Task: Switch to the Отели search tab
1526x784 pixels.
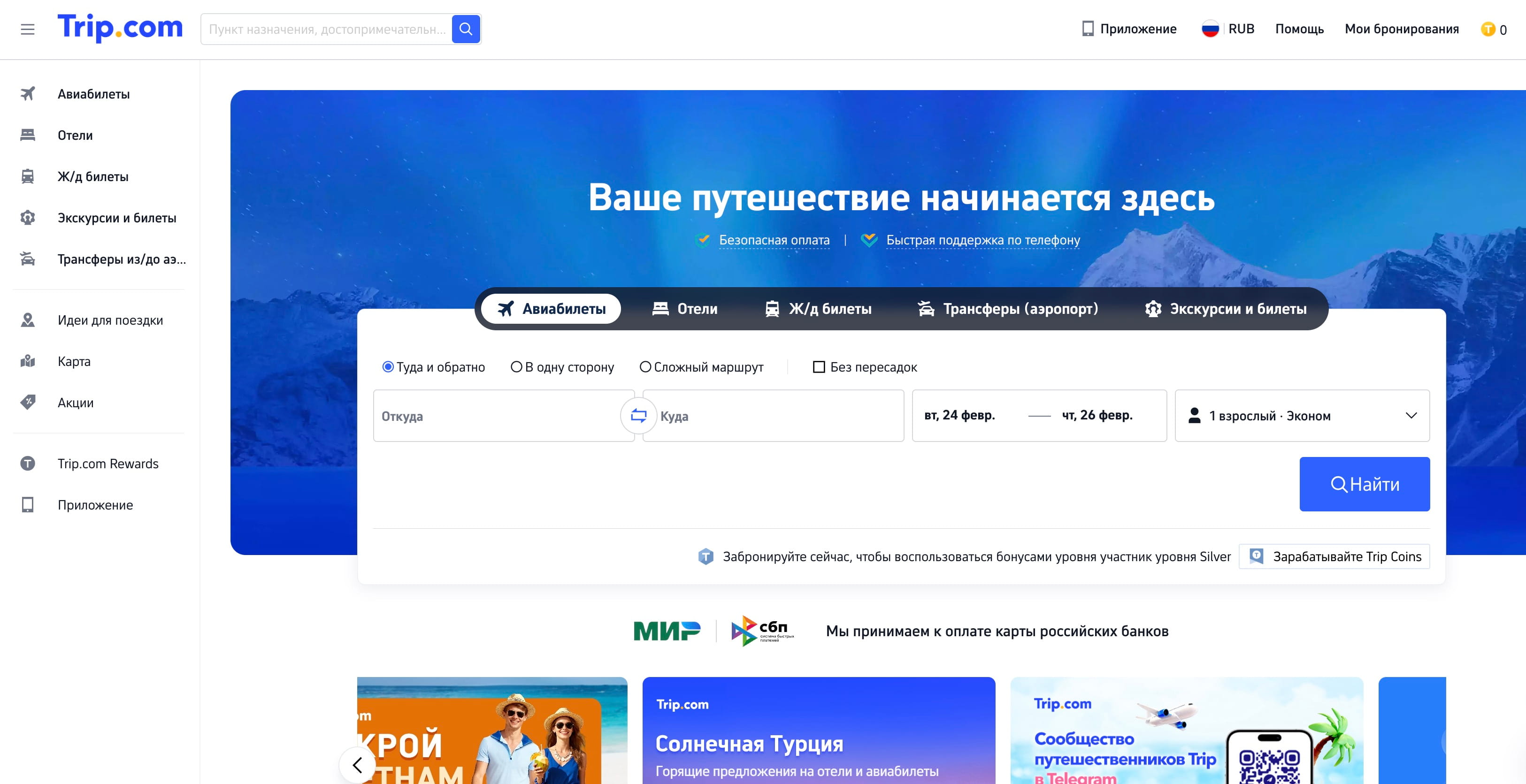Action: [685, 309]
